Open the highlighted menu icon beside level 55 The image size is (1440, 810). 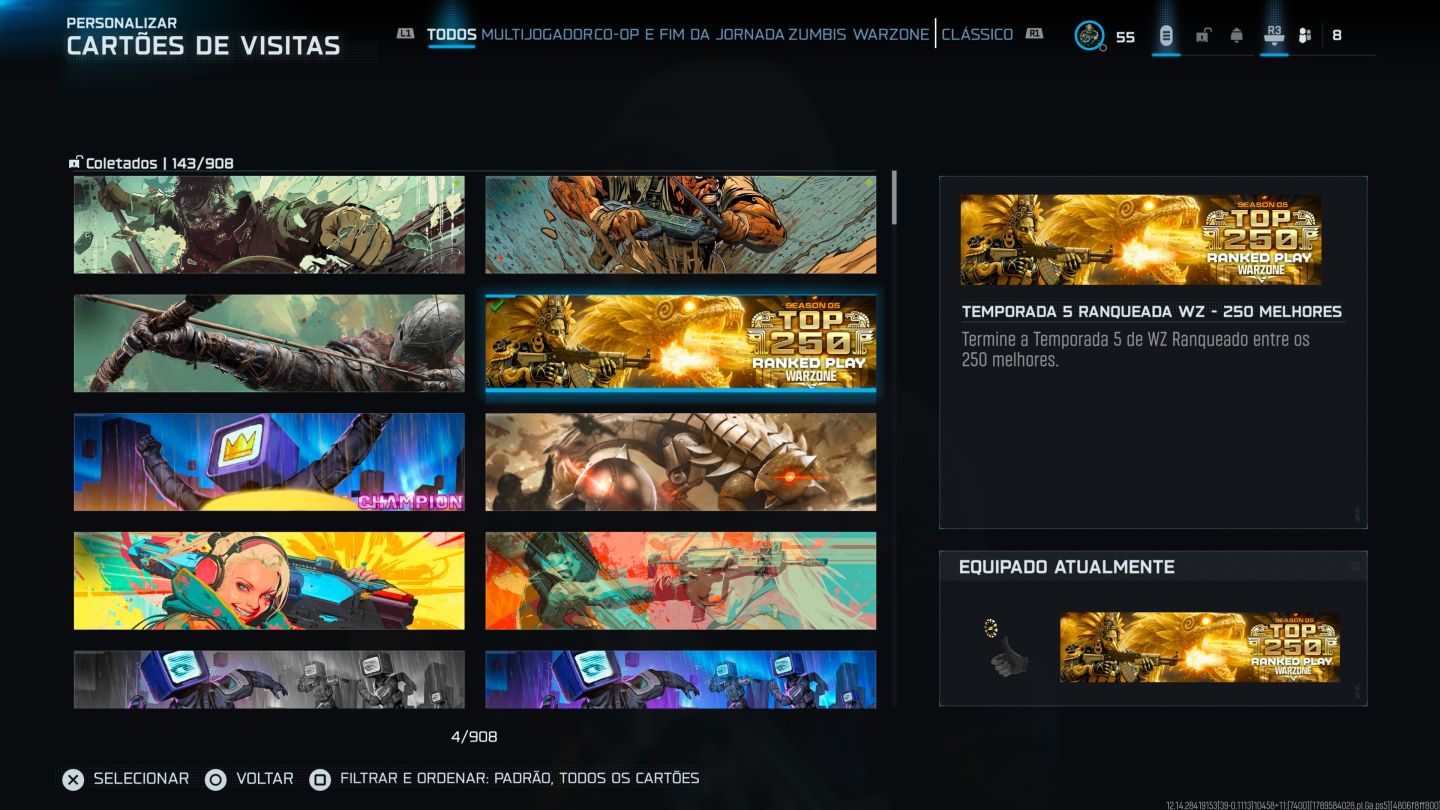(x=1166, y=36)
